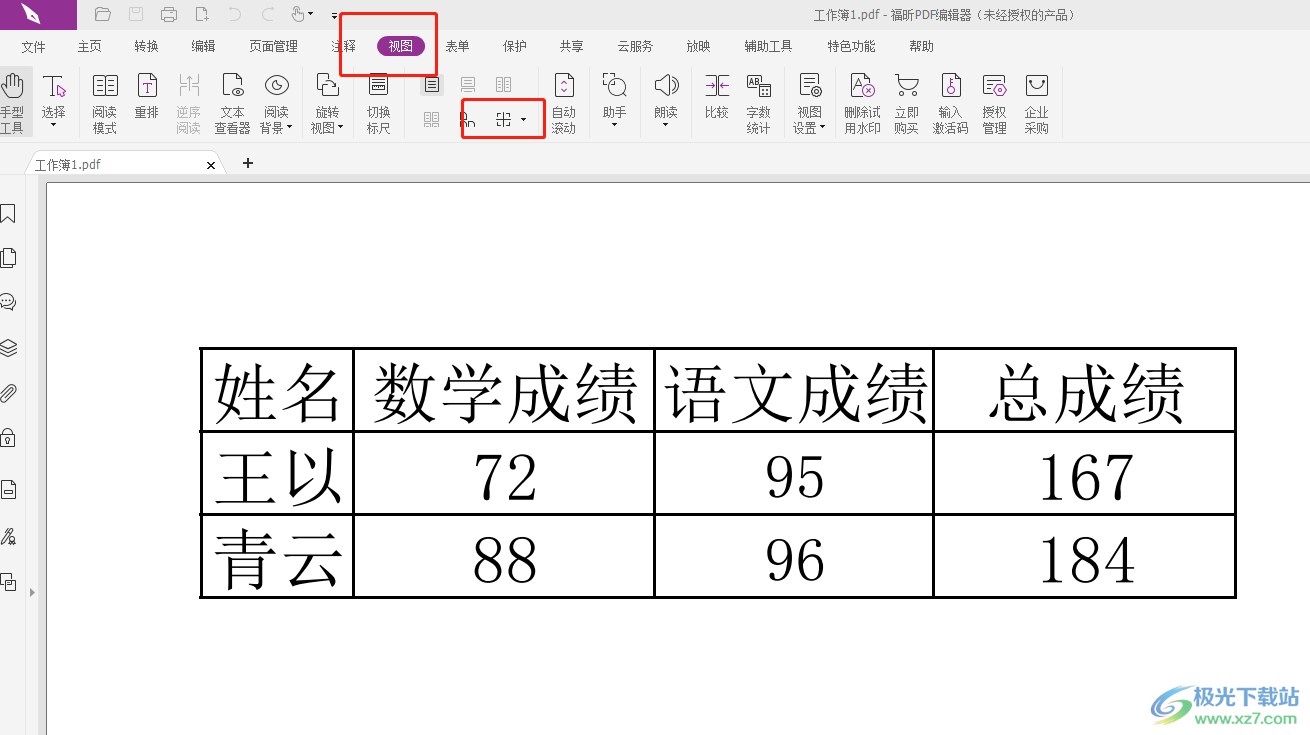1310x735 pixels.
Task: Open the Bookmarks side panel
Action: 8,213
